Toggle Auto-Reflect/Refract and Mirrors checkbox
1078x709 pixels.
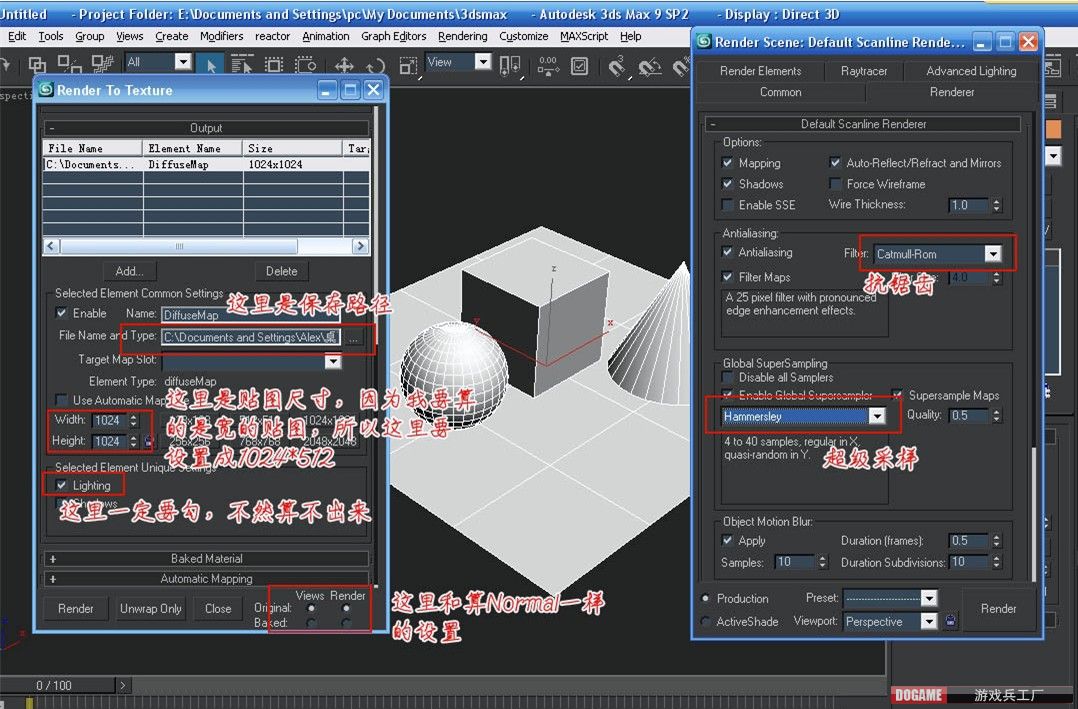pyautogui.click(x=835, y=163)
